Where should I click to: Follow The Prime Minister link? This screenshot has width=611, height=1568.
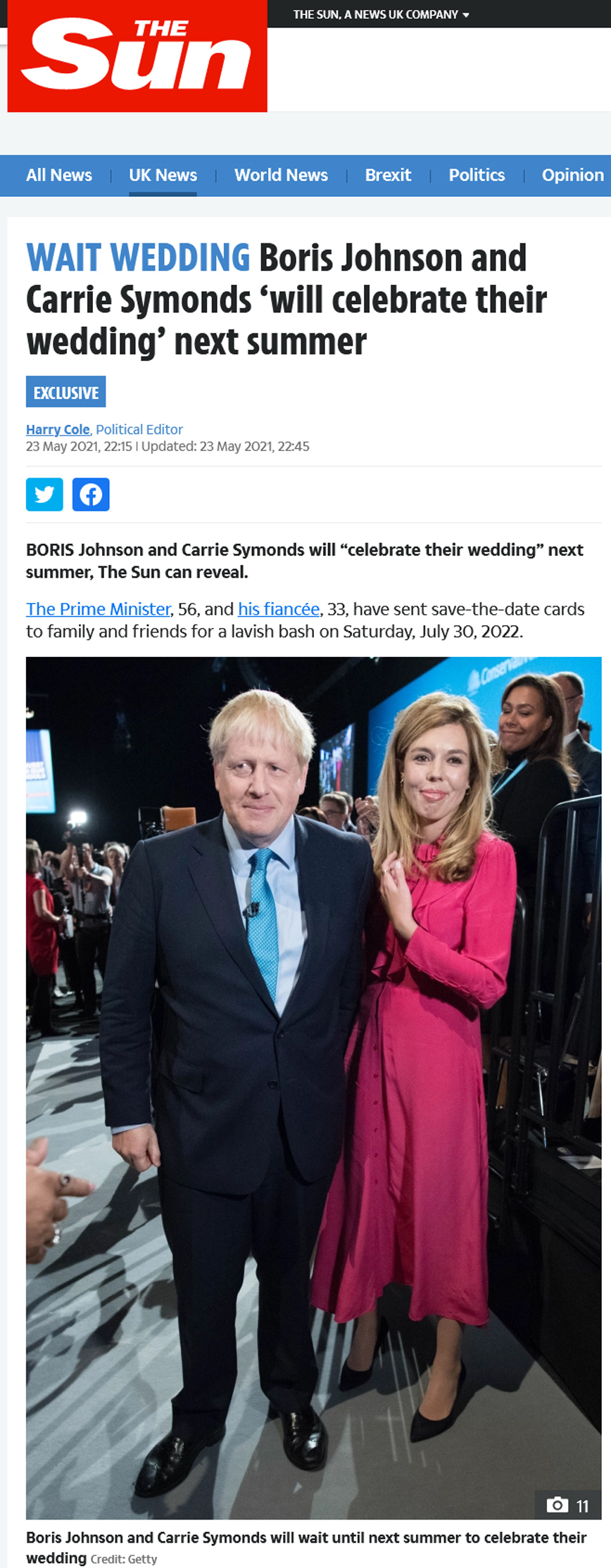pos(99,609)
